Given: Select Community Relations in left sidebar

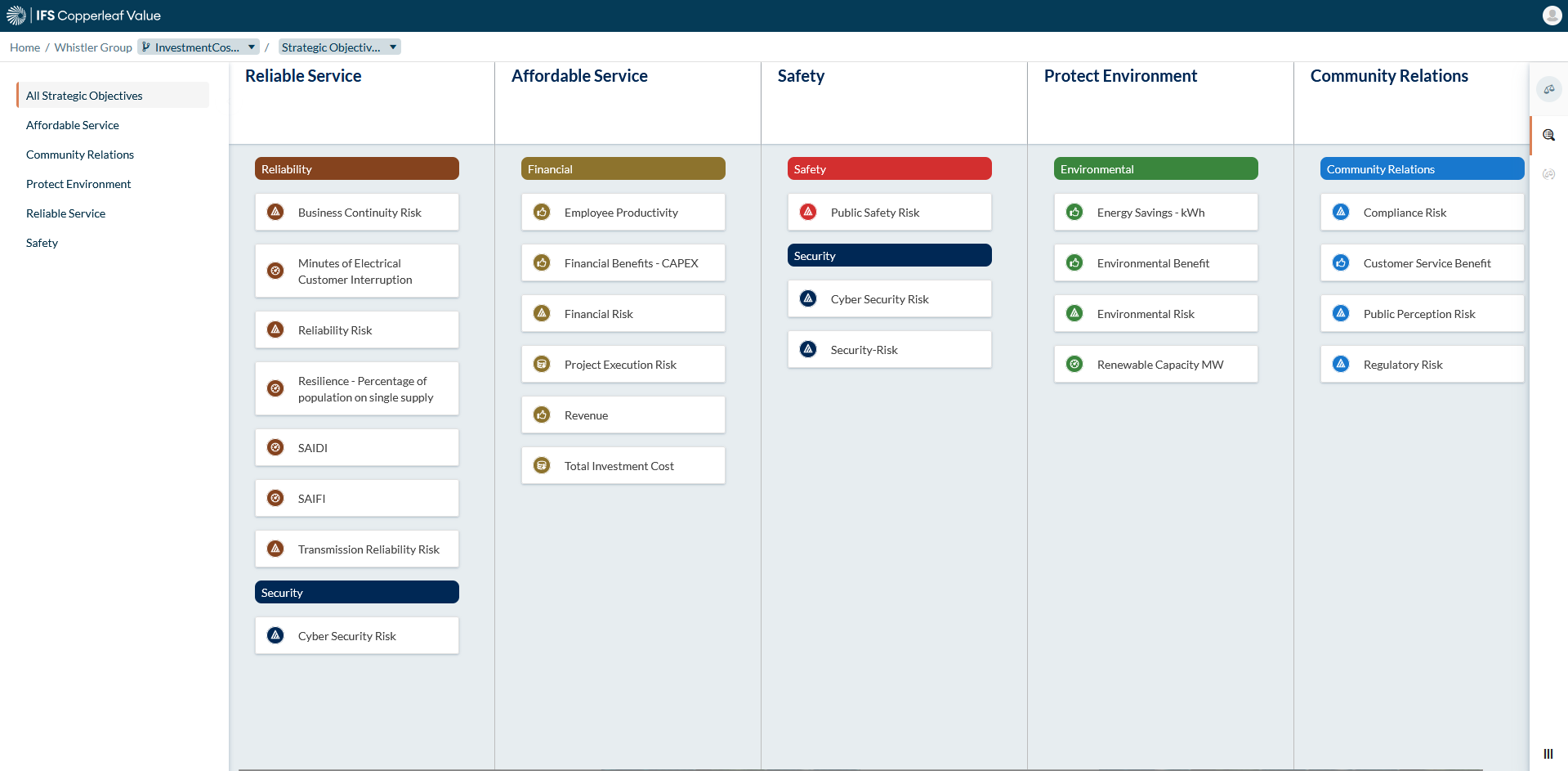Looking at the screenshot, I should [x=80, y=155].
